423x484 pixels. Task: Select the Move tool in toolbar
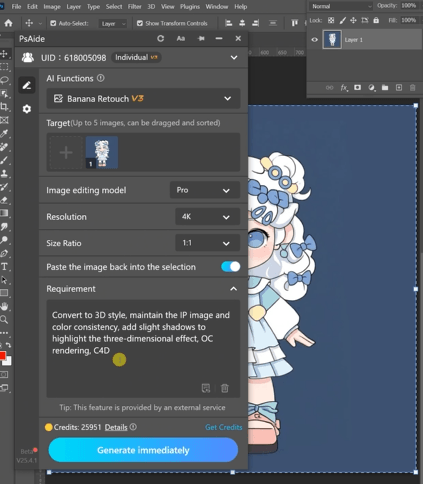click(4, 54)
